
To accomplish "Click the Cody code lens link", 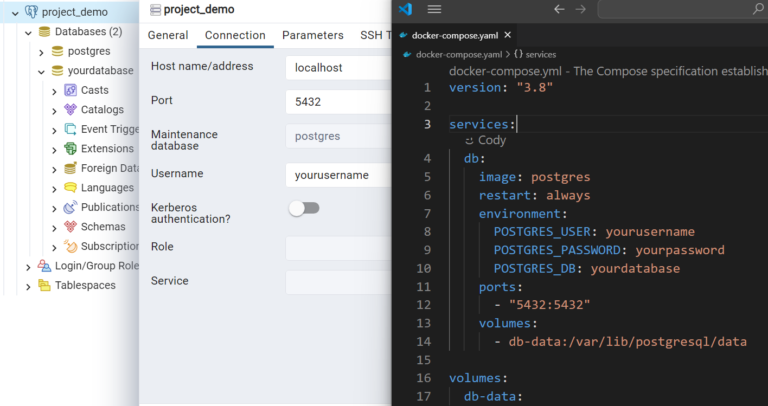I will pyautogui.click(x=485, y=141).
